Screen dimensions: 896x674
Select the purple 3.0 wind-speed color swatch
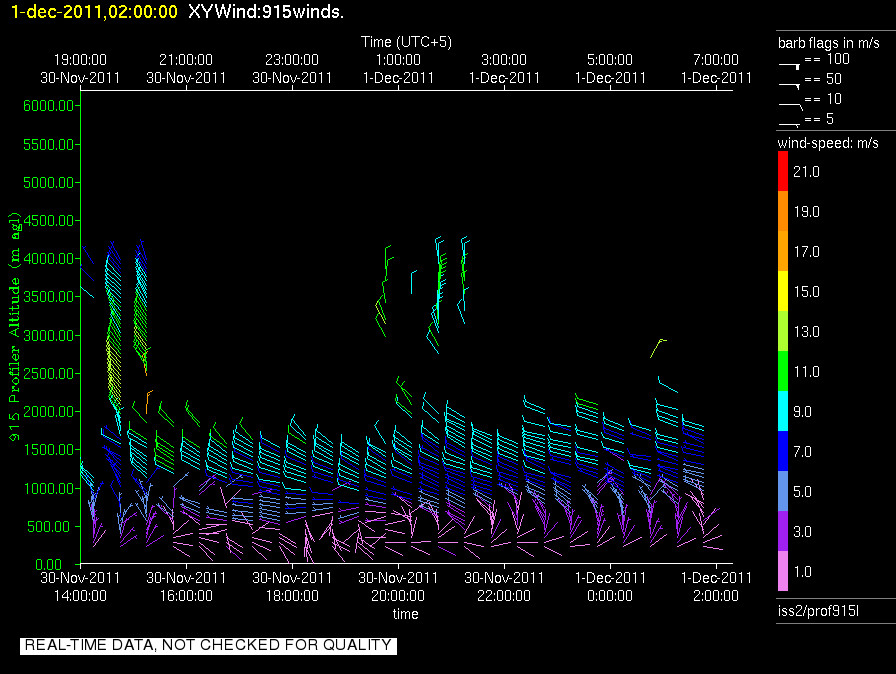783,532
